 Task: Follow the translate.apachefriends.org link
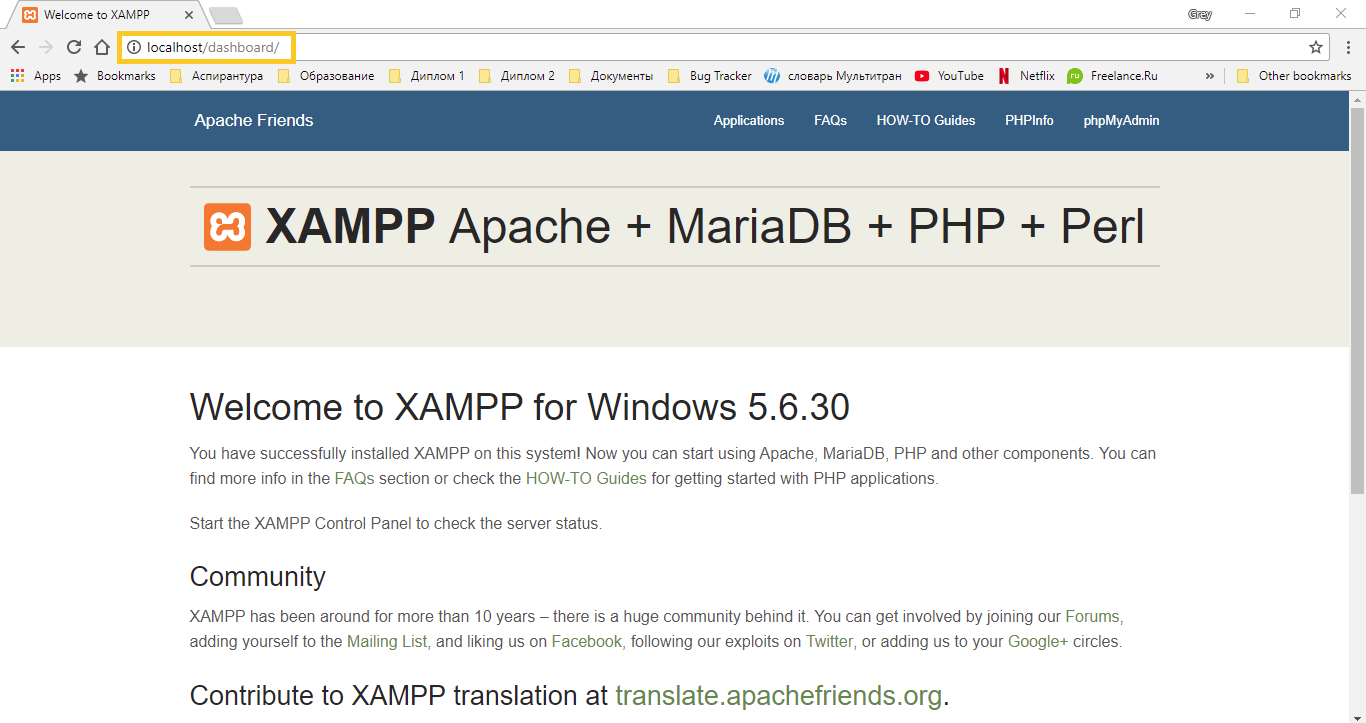pyautogui.click(x=778, y=695)
